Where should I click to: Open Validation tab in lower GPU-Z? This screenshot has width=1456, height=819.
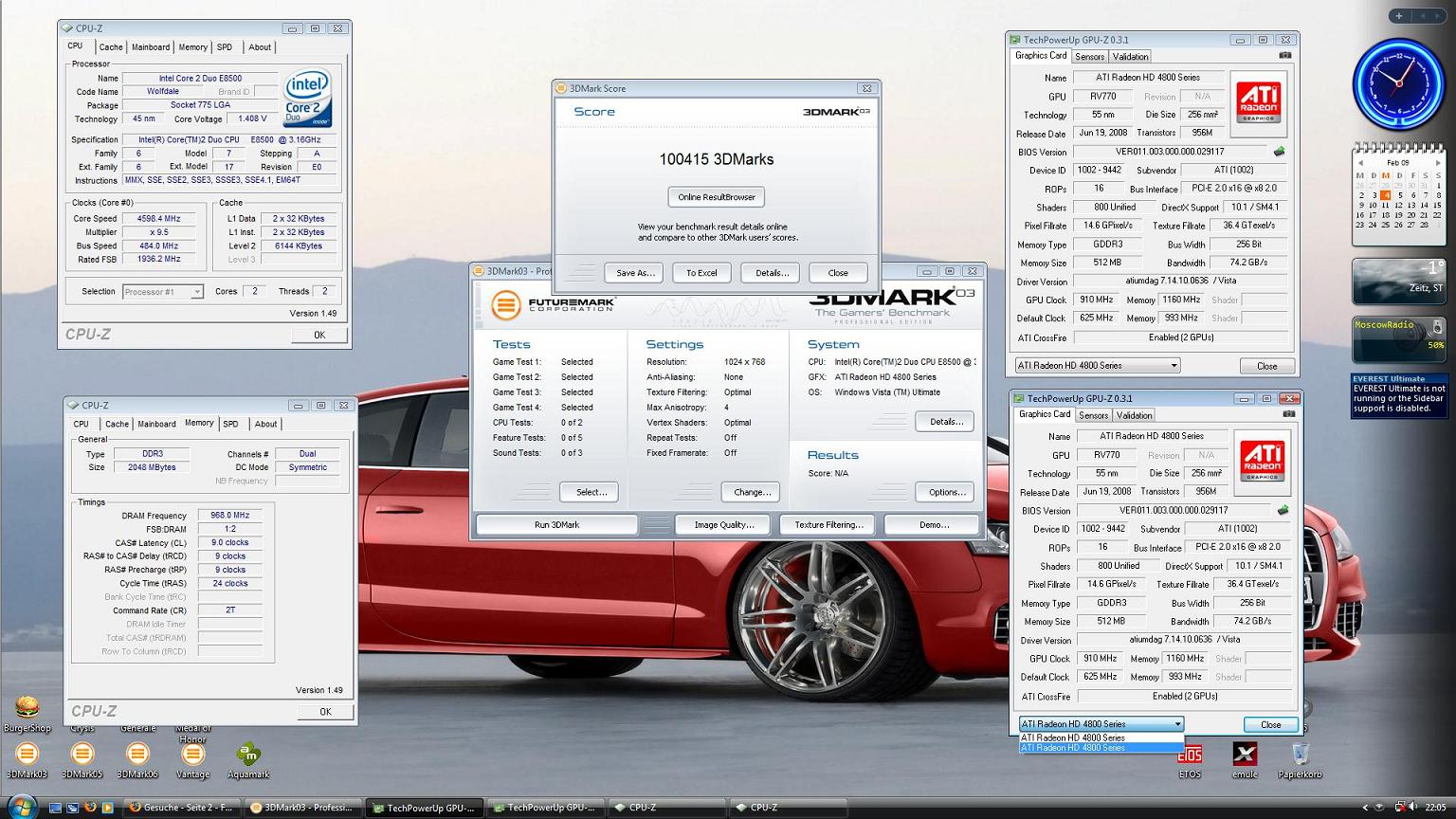(1134, 415)
